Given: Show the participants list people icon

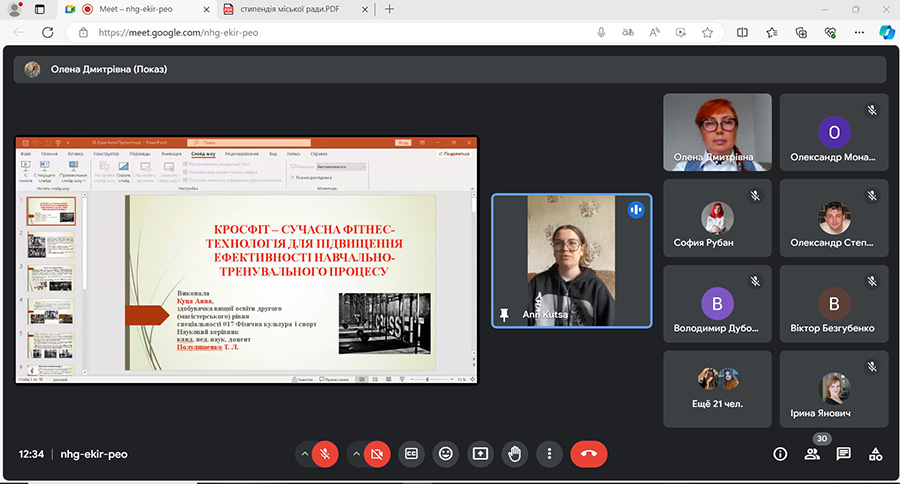Looking at the screenshot, I should coord(812,454).
